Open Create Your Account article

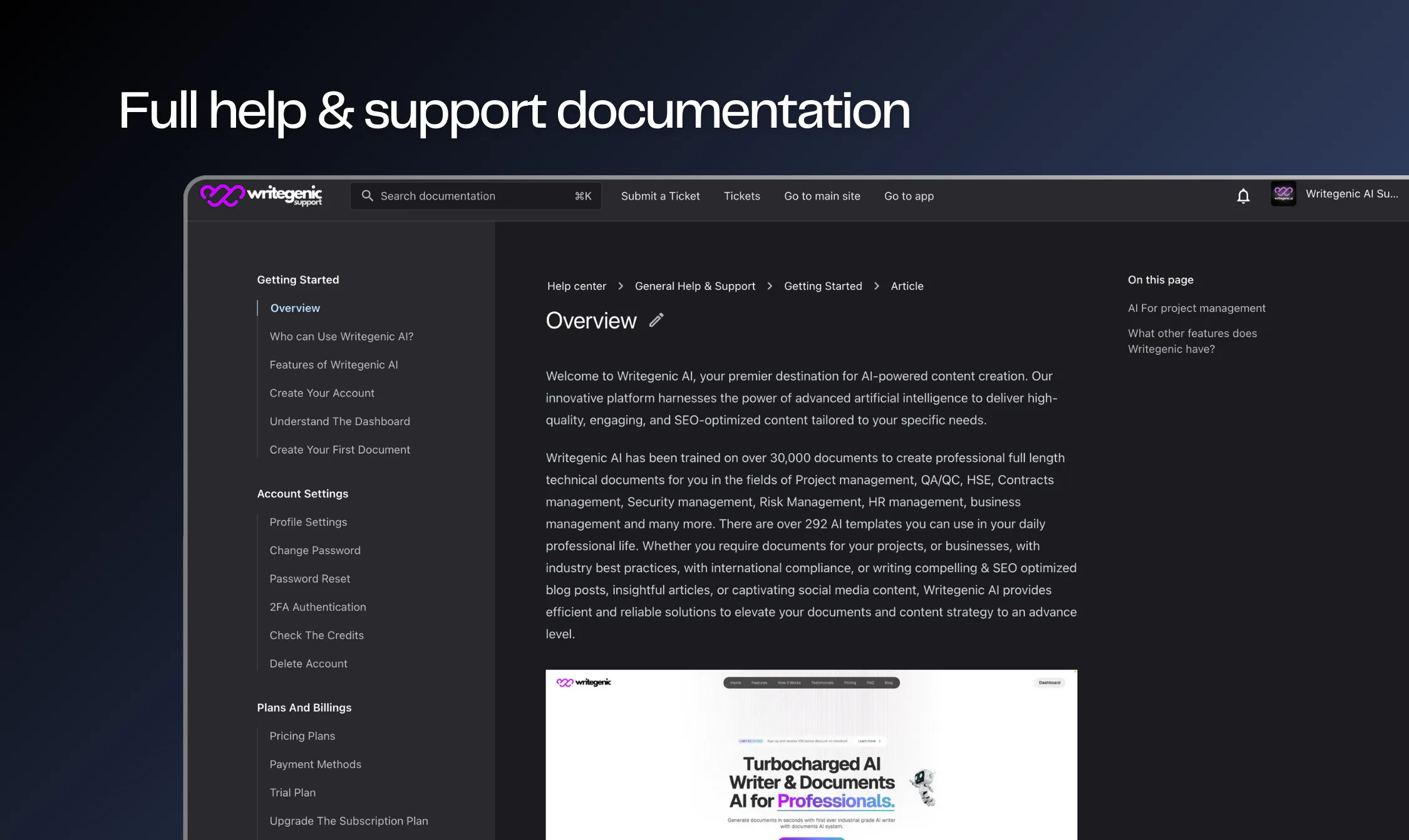click(x=322, y=393)
